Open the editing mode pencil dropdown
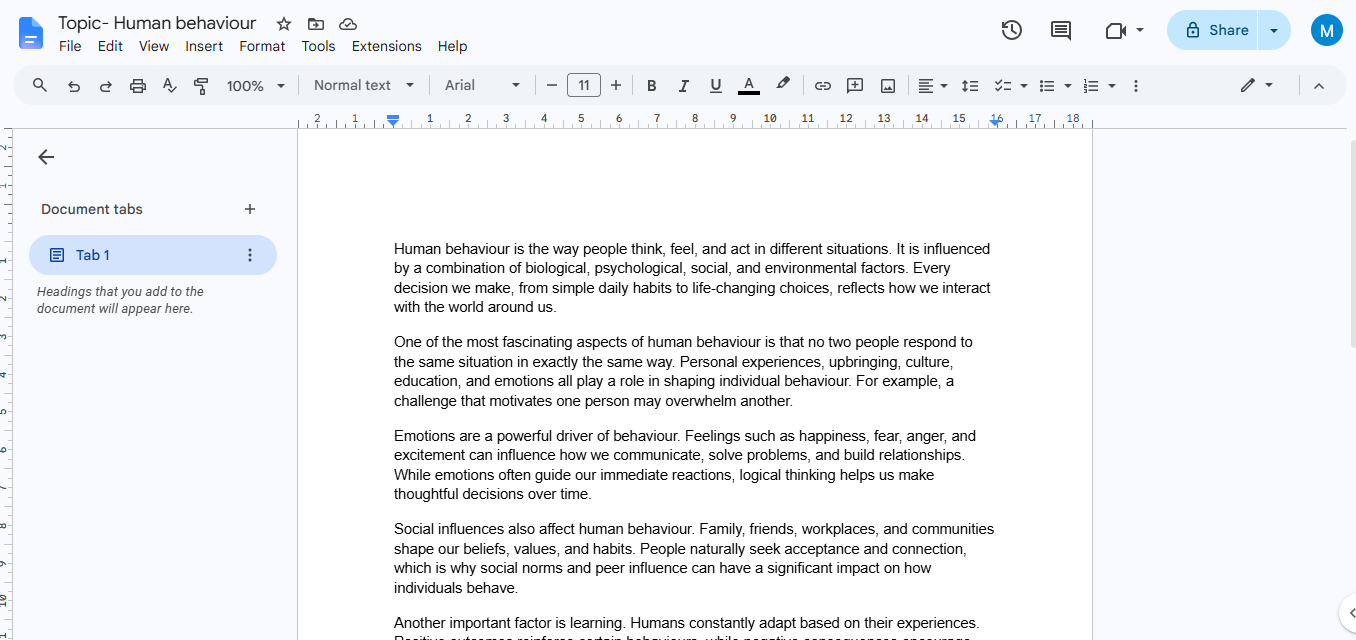Viewport: 1356px width, 640px height. click(1257, 86)
